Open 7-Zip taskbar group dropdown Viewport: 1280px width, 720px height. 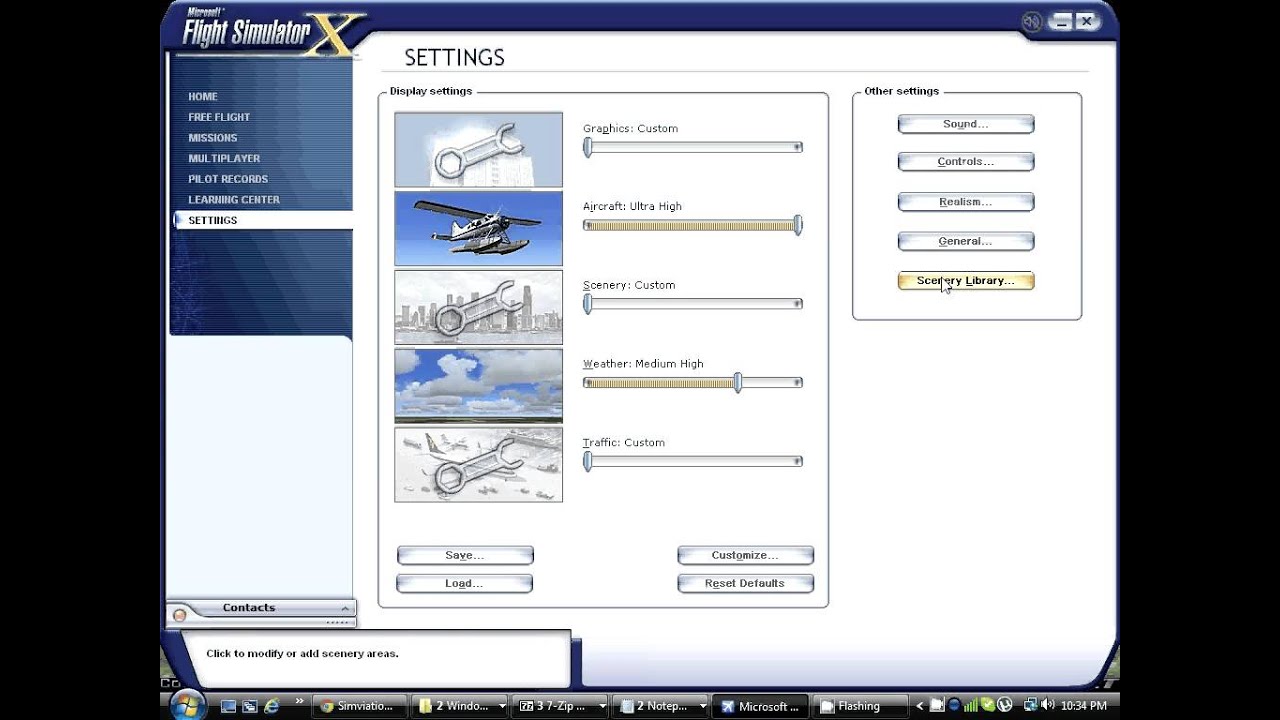602,706
